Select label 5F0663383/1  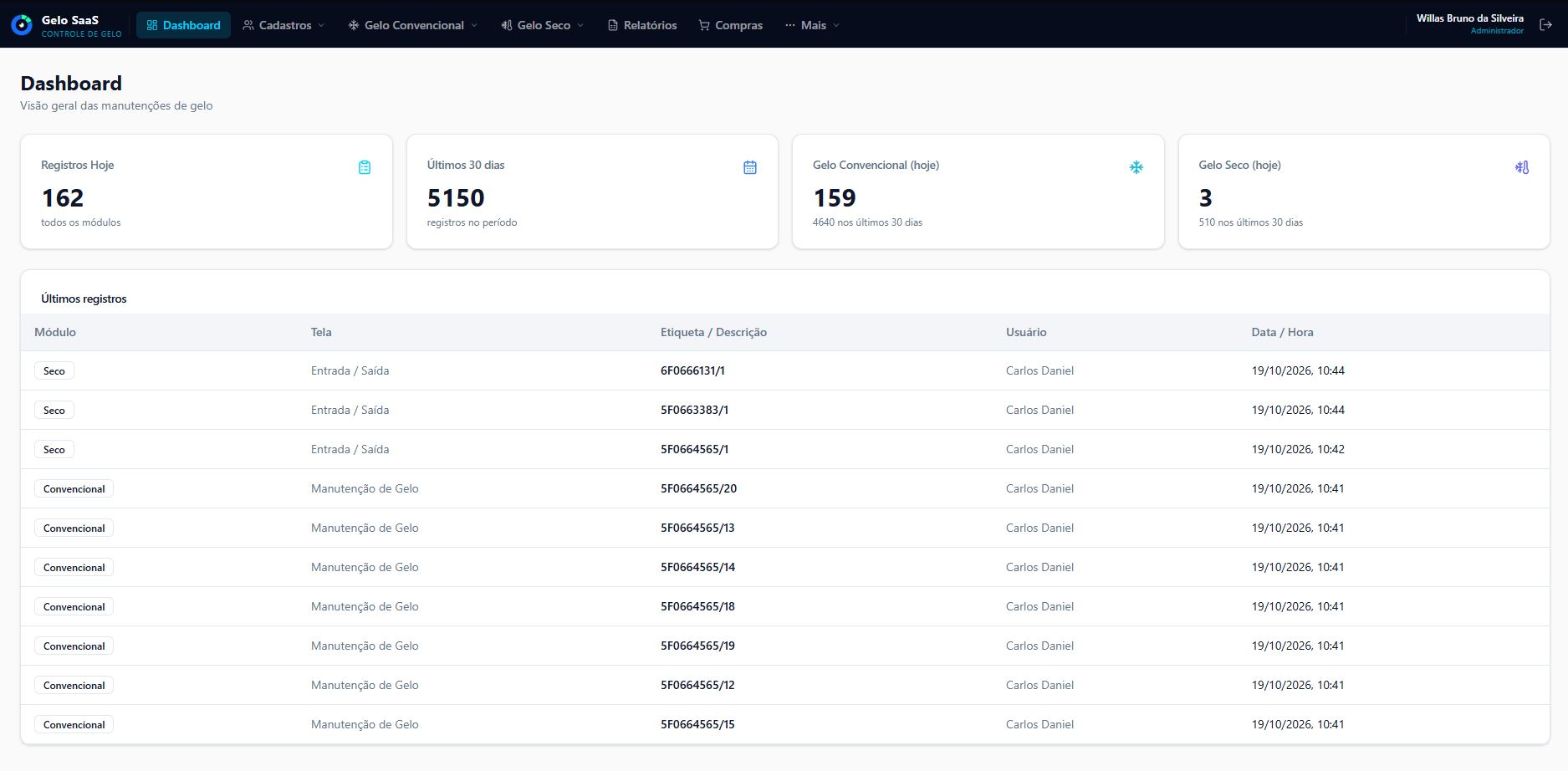coord(694,410)
